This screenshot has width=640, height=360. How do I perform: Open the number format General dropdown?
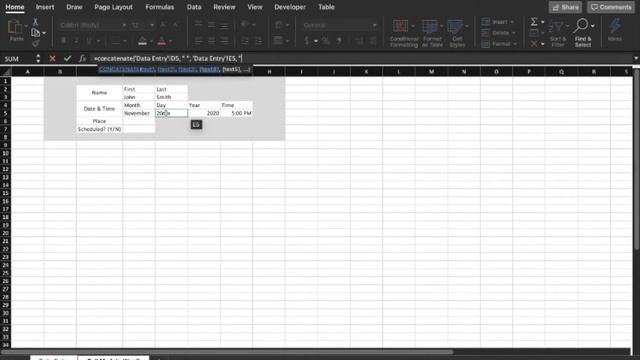374,25
